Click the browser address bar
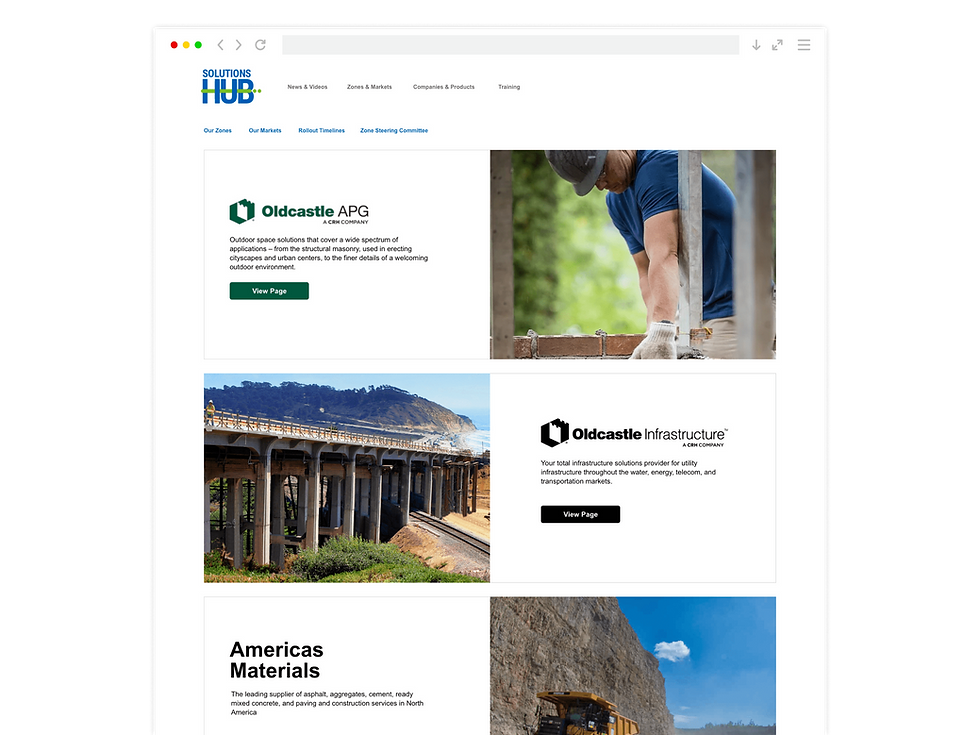980x735 pixels. pos(511,45)
